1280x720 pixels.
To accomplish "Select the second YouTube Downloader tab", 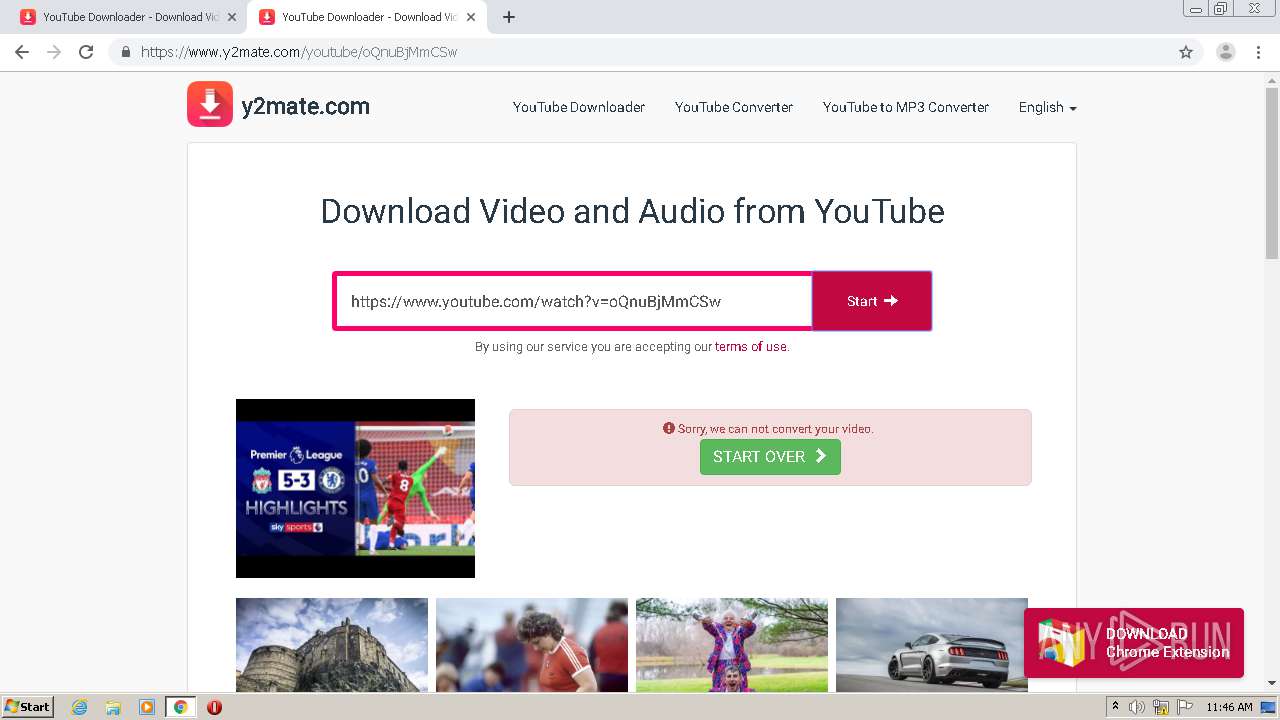I will point(365,17).
